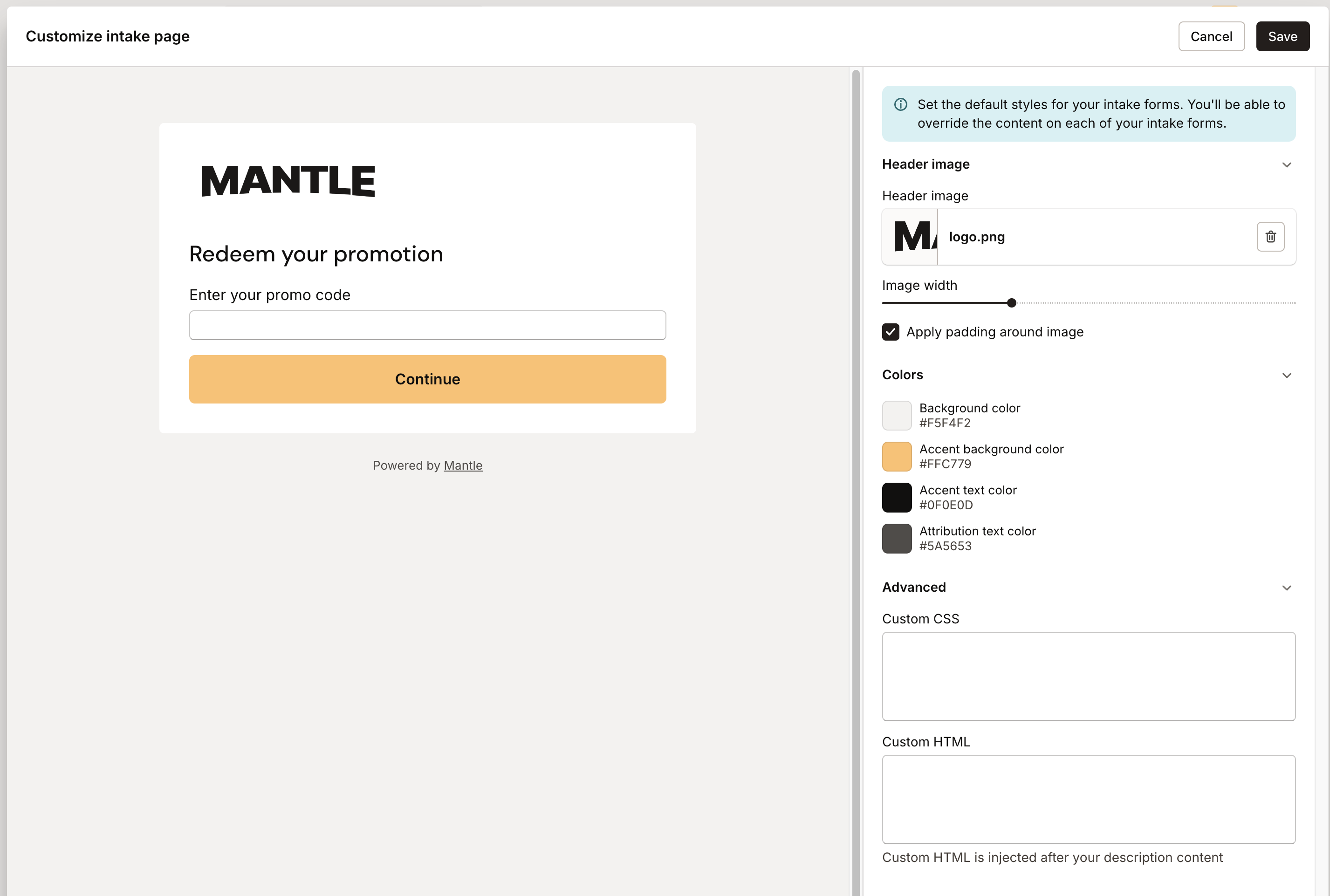Open the Powered by Mantle link
This screenshot has width=1330, height=896.
tap(463, 465)
